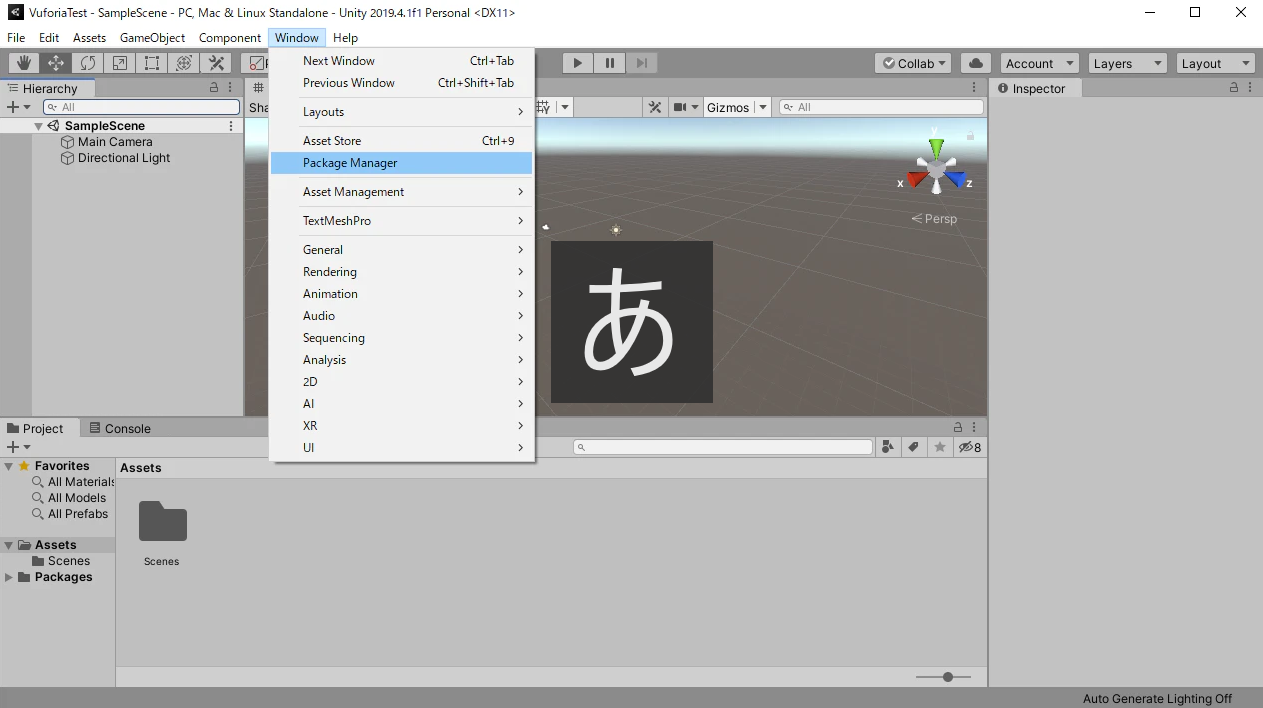Click the Collab button
This screenshot has height=708, width=1263.
[x=914, y=63]
